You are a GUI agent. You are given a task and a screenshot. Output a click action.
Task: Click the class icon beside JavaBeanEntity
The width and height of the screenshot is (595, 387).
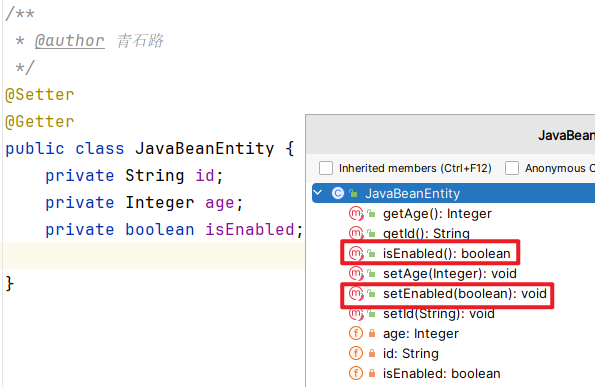338,194
